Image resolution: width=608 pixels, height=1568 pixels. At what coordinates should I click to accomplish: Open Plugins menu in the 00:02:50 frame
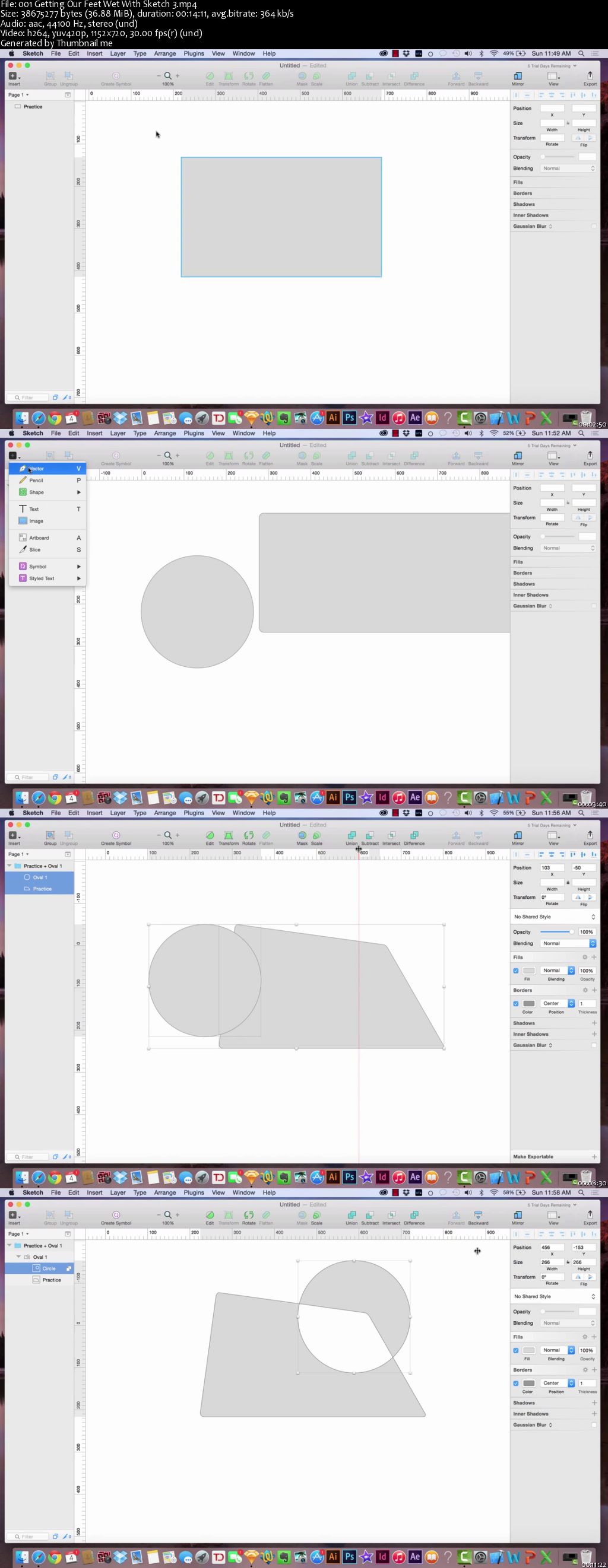point(194,53)
